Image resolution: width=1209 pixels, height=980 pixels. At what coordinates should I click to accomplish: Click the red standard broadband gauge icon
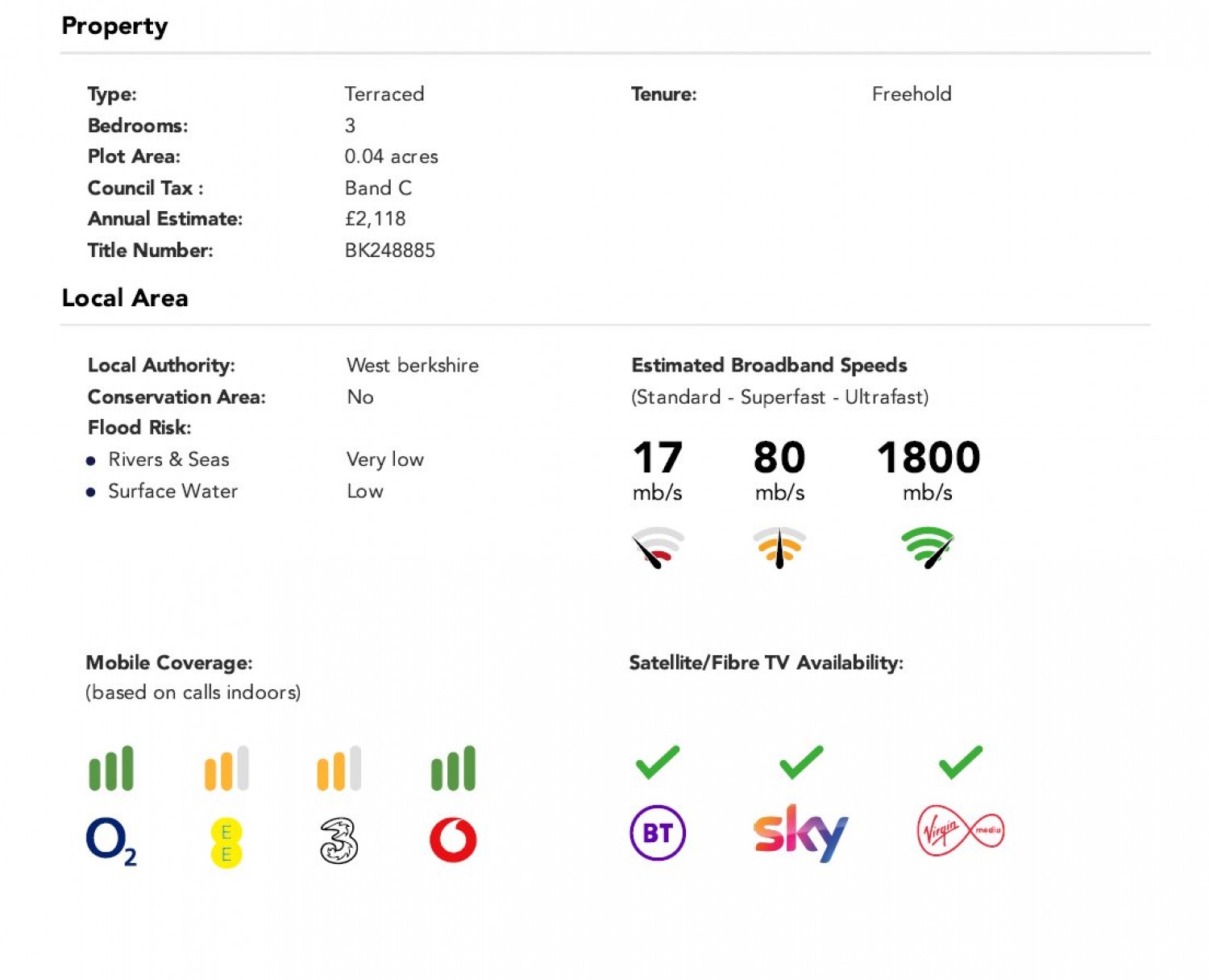coord(658,547)
